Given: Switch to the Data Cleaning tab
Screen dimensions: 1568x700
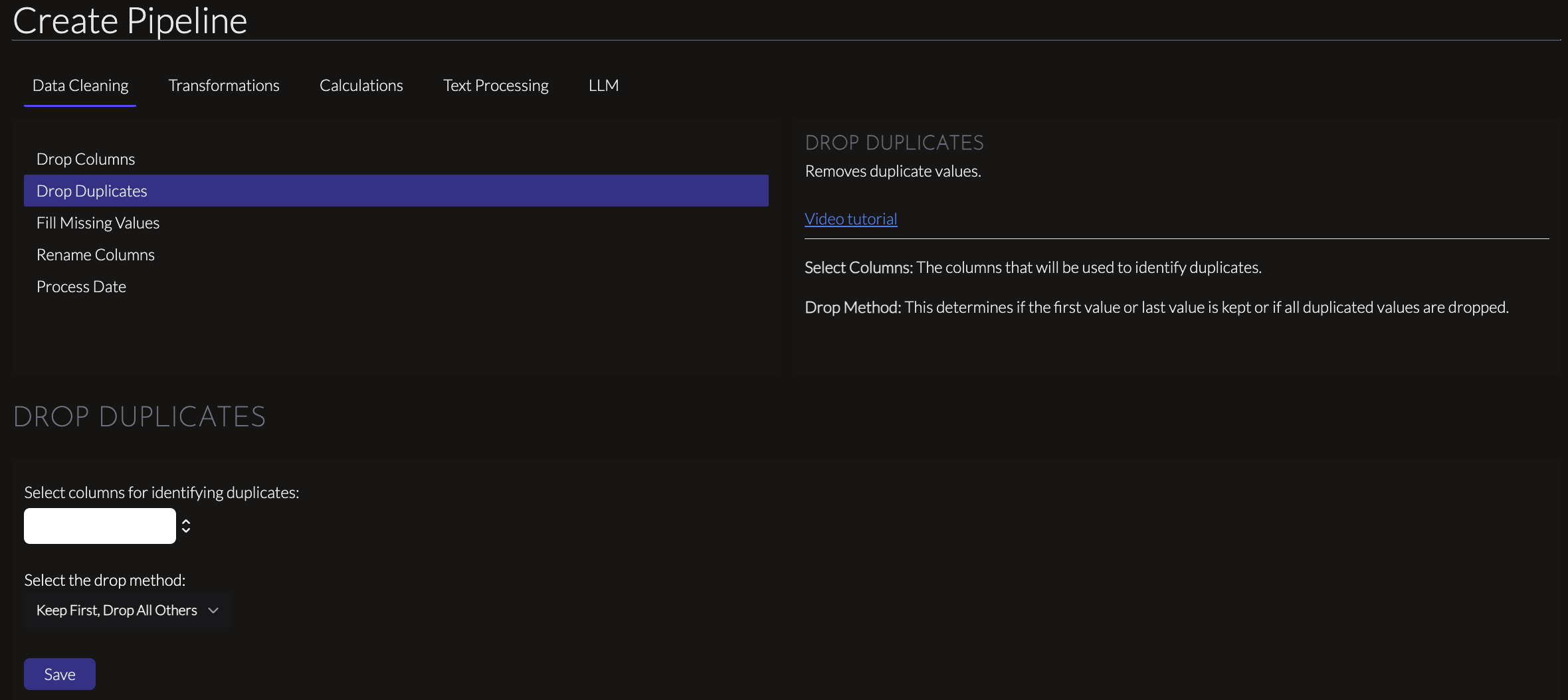Looking at the screenshot, I should coord(80,86).
